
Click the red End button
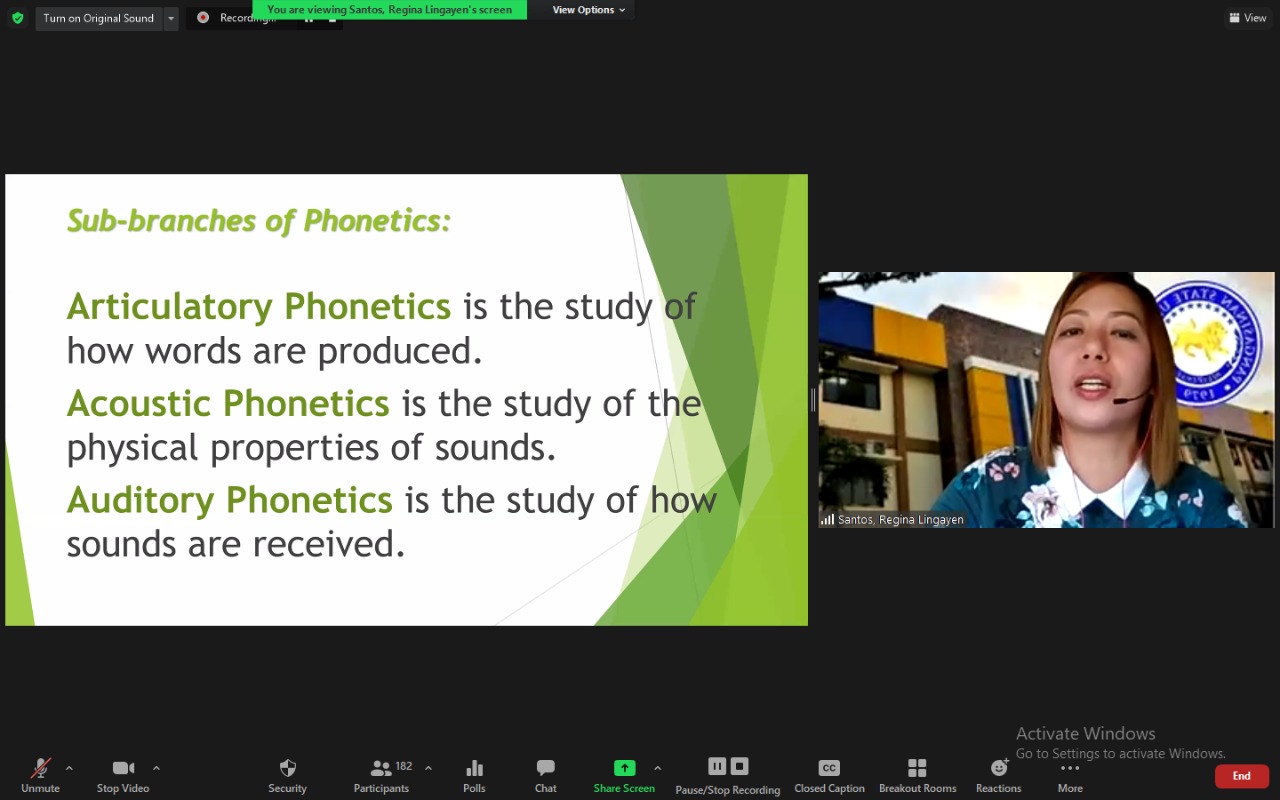[1241, 776]
